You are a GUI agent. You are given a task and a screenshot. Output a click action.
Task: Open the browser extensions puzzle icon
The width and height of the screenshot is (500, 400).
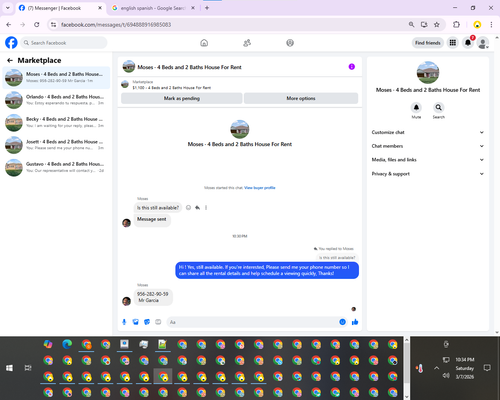[456, 24]
